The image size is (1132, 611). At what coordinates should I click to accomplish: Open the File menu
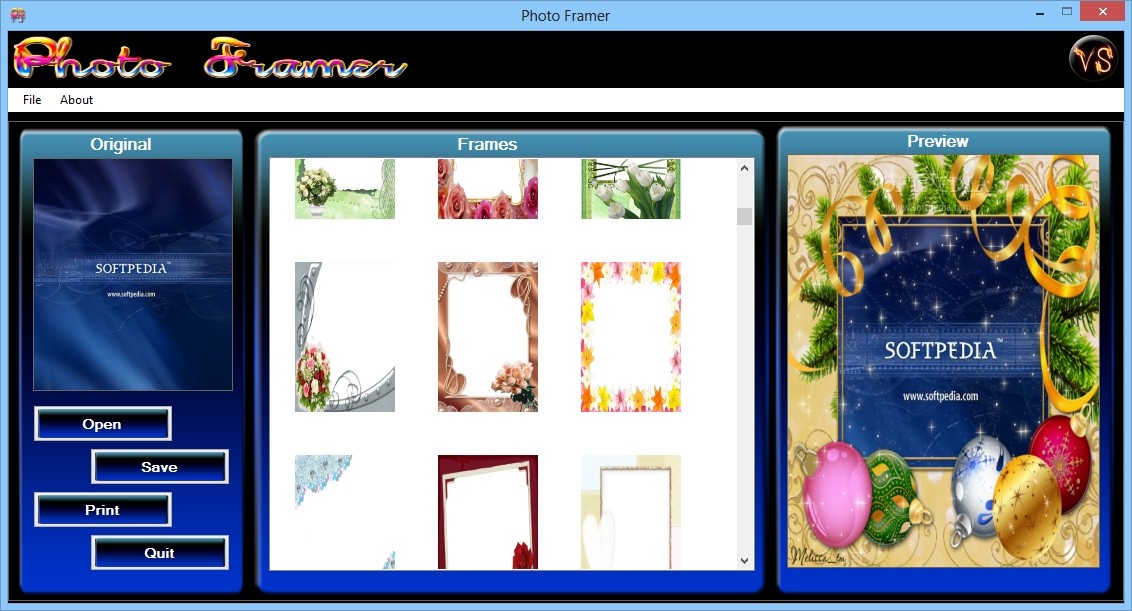click(32, 100)
